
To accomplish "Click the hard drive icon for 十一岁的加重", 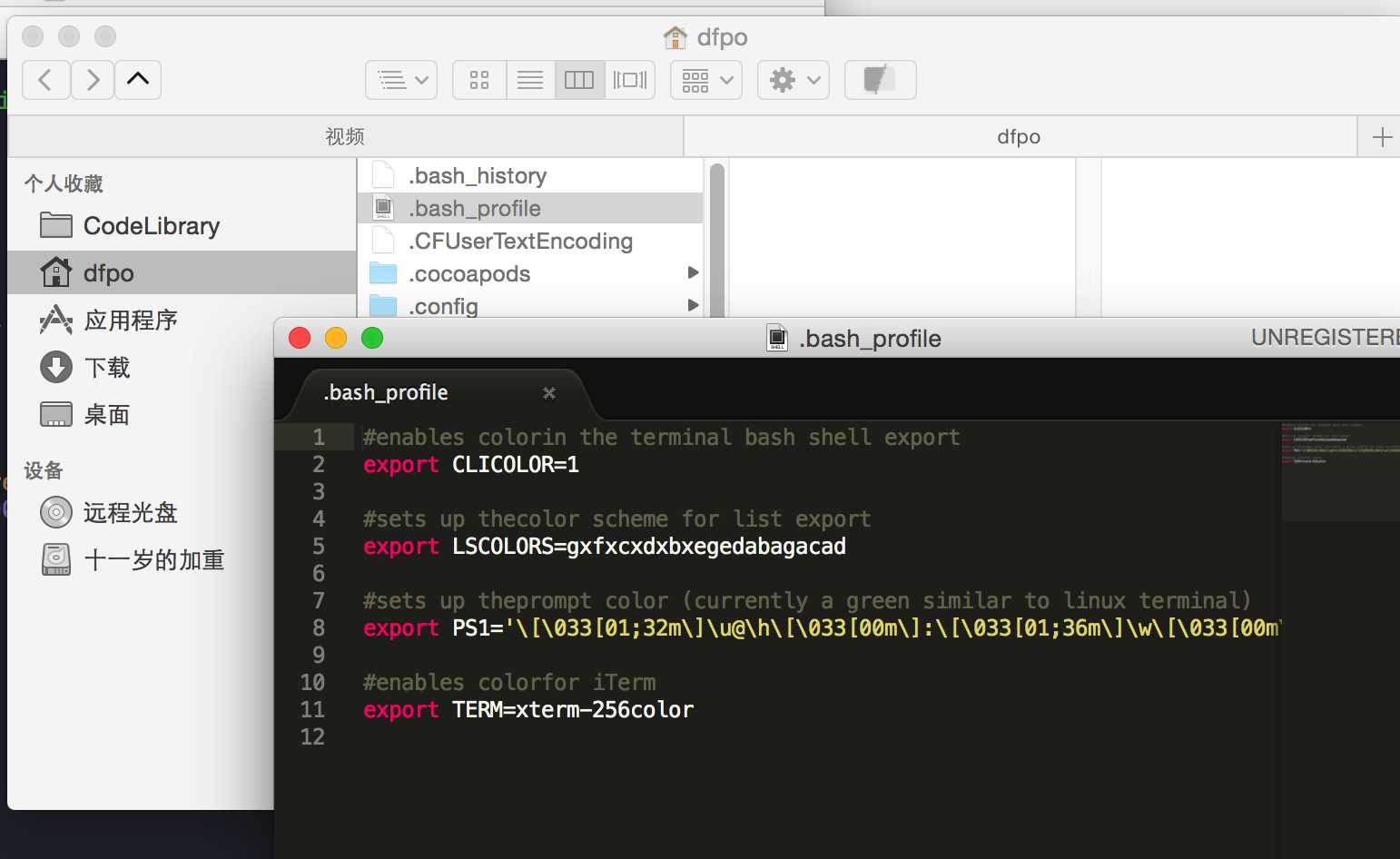I will 56,559.
